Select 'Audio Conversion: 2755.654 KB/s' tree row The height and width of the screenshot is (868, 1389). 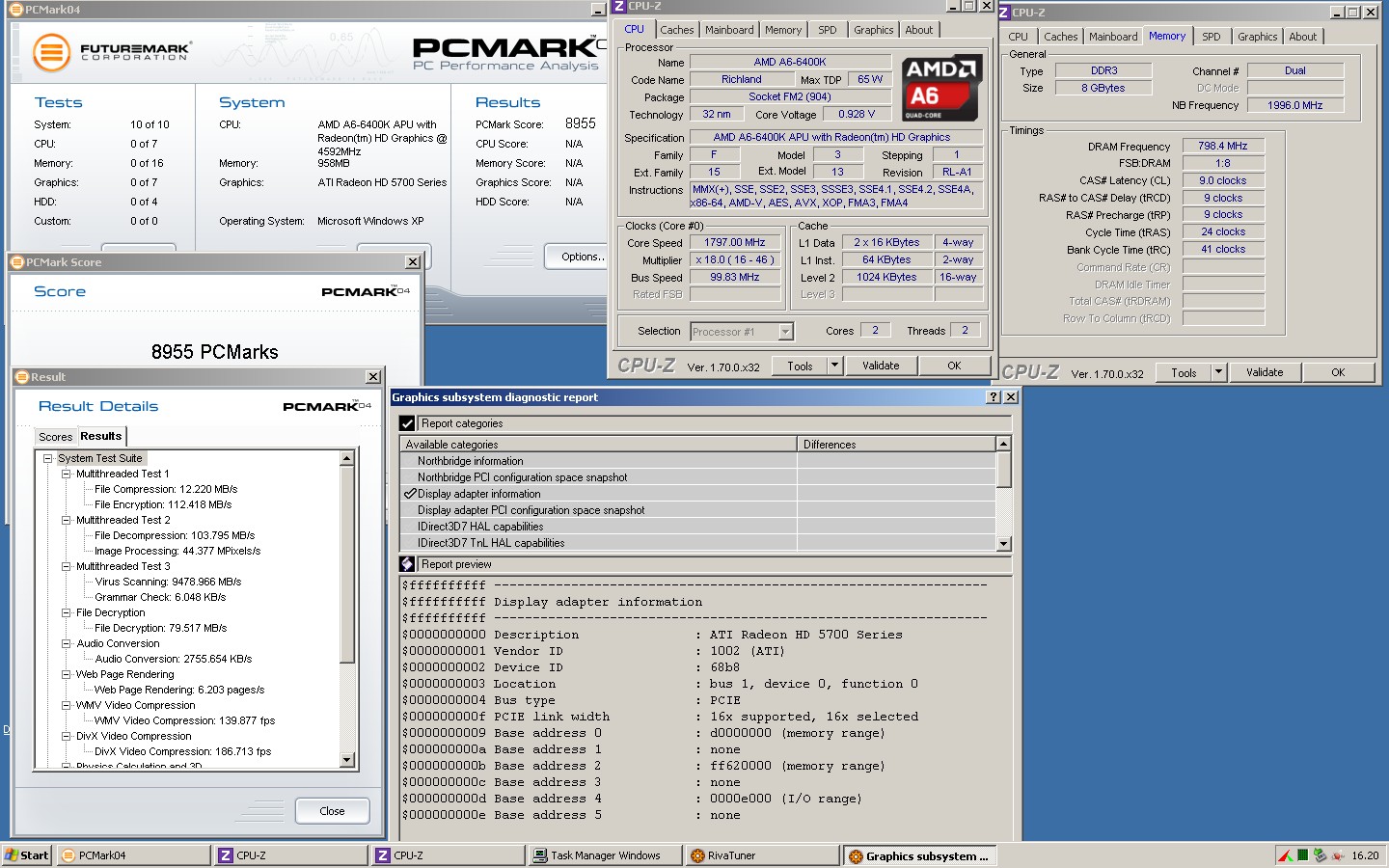pos(174,659)
